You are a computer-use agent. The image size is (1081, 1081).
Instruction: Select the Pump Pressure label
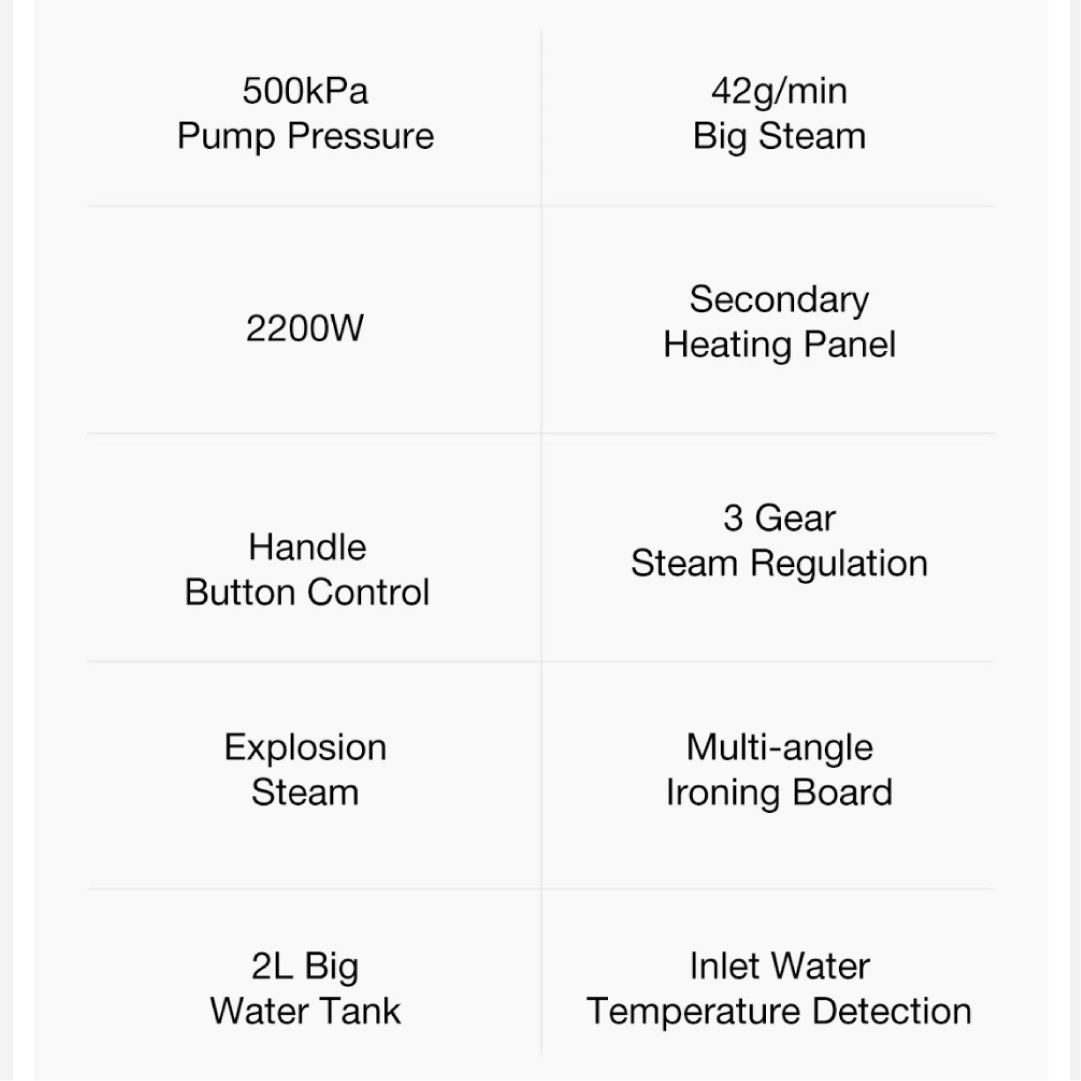(305, 136)
